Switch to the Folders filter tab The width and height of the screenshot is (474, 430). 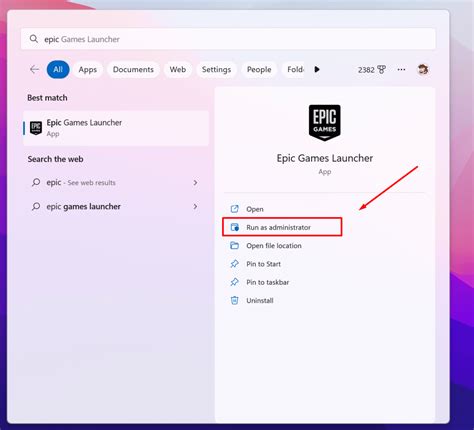pyautogui.click(x=294, y=69)
